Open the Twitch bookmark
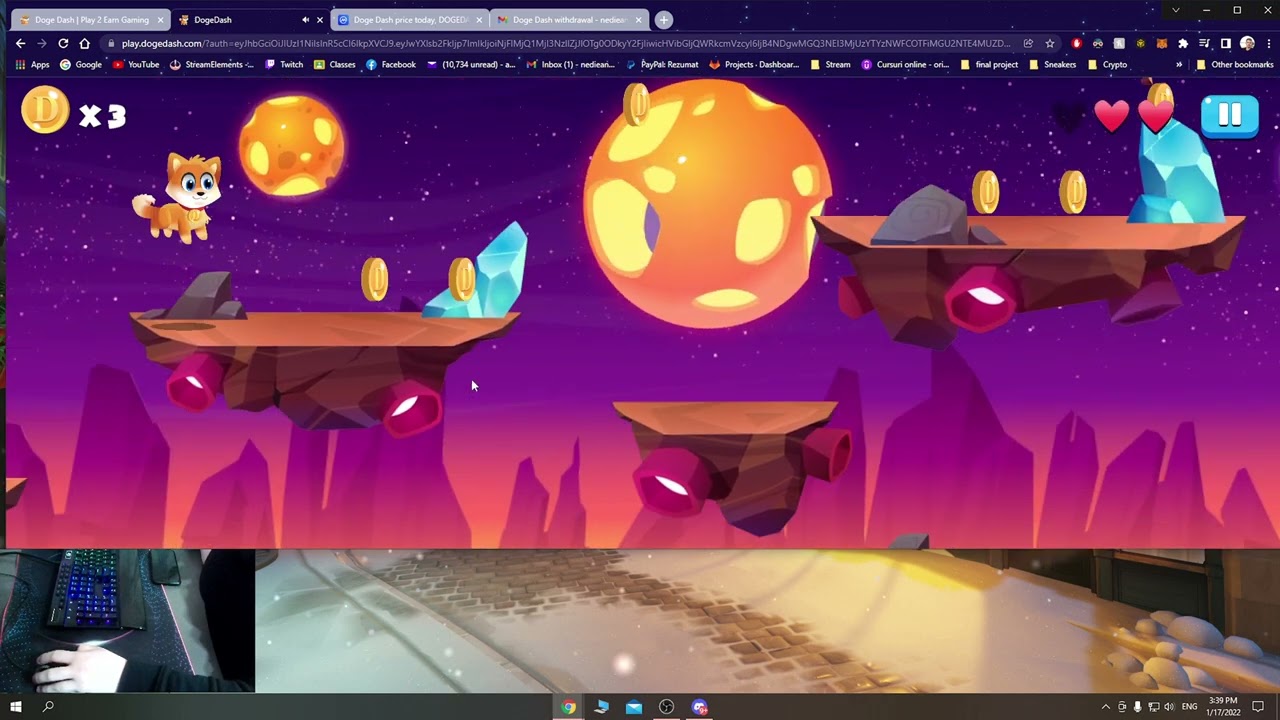The height and width of the screenshot is (720, 1280). point(284,64)
